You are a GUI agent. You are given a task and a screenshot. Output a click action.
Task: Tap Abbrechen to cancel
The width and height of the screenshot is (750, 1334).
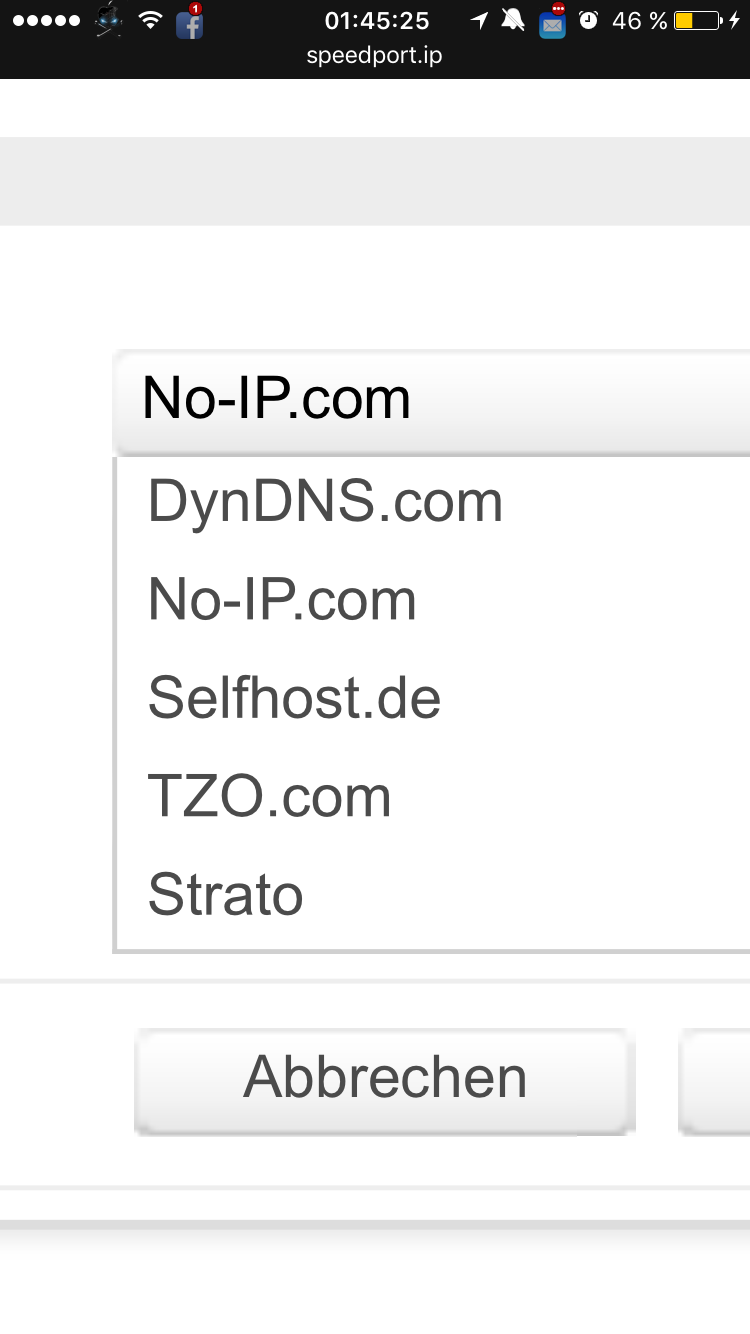384,1075
